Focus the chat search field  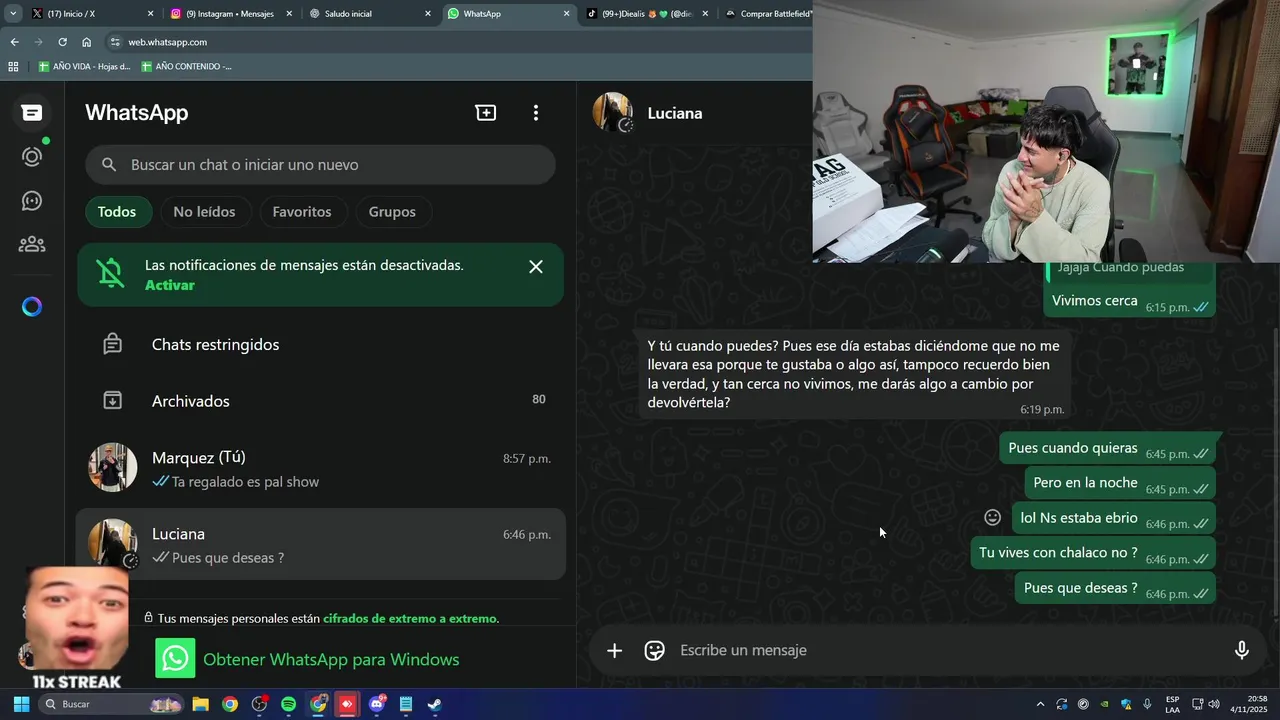click(x=320, y=165)
